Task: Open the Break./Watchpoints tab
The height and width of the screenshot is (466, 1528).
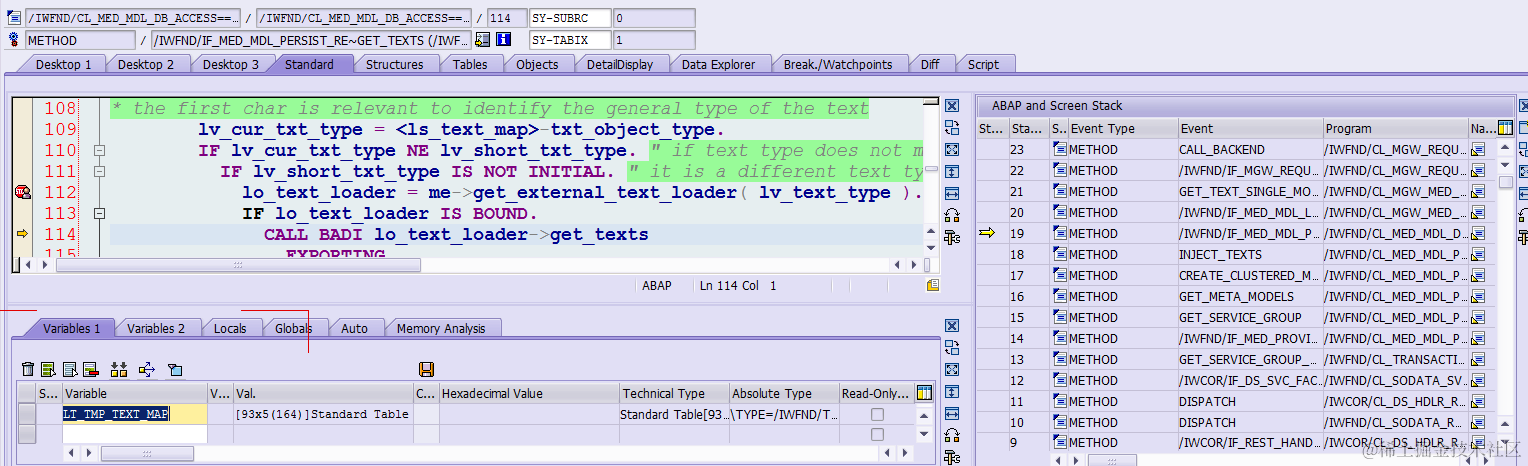Action: point(838,64)
